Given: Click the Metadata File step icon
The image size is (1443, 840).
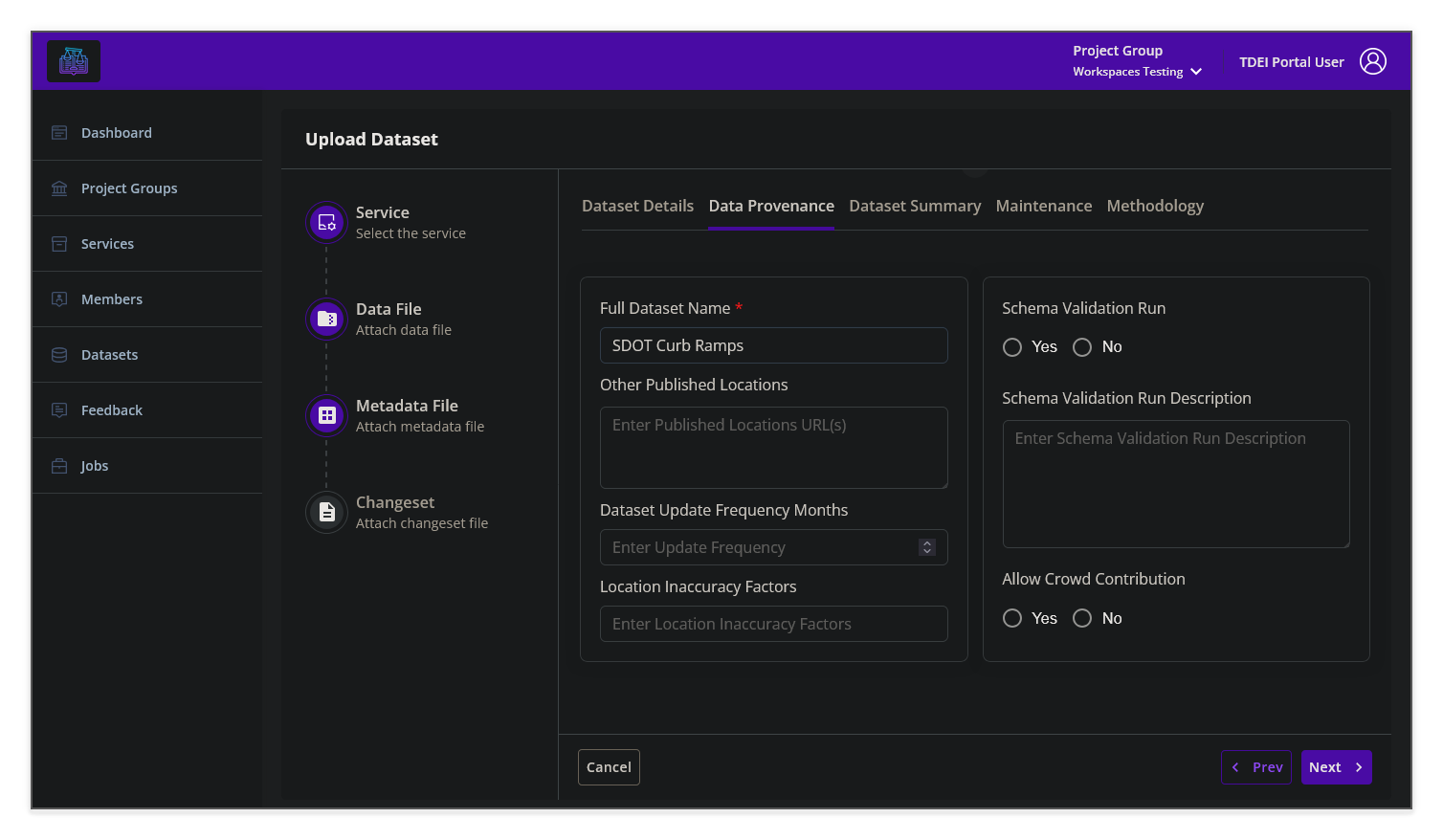Looking at the screenshot, I should click(326, 415).
